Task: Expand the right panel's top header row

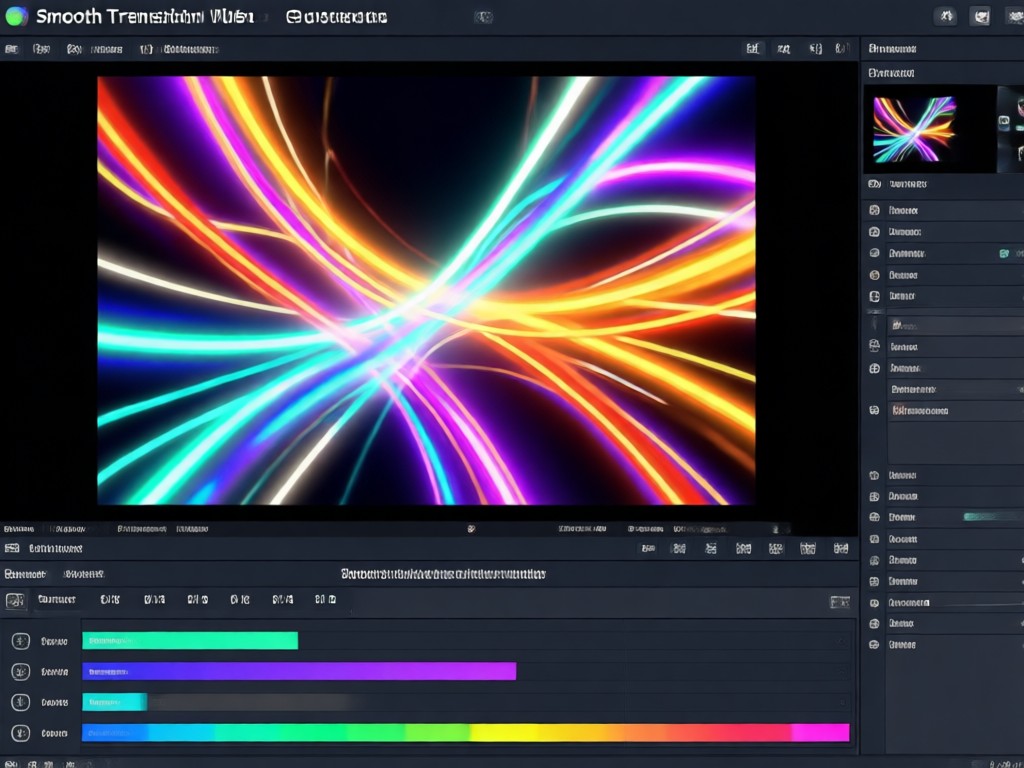Action: click(943, 49)
